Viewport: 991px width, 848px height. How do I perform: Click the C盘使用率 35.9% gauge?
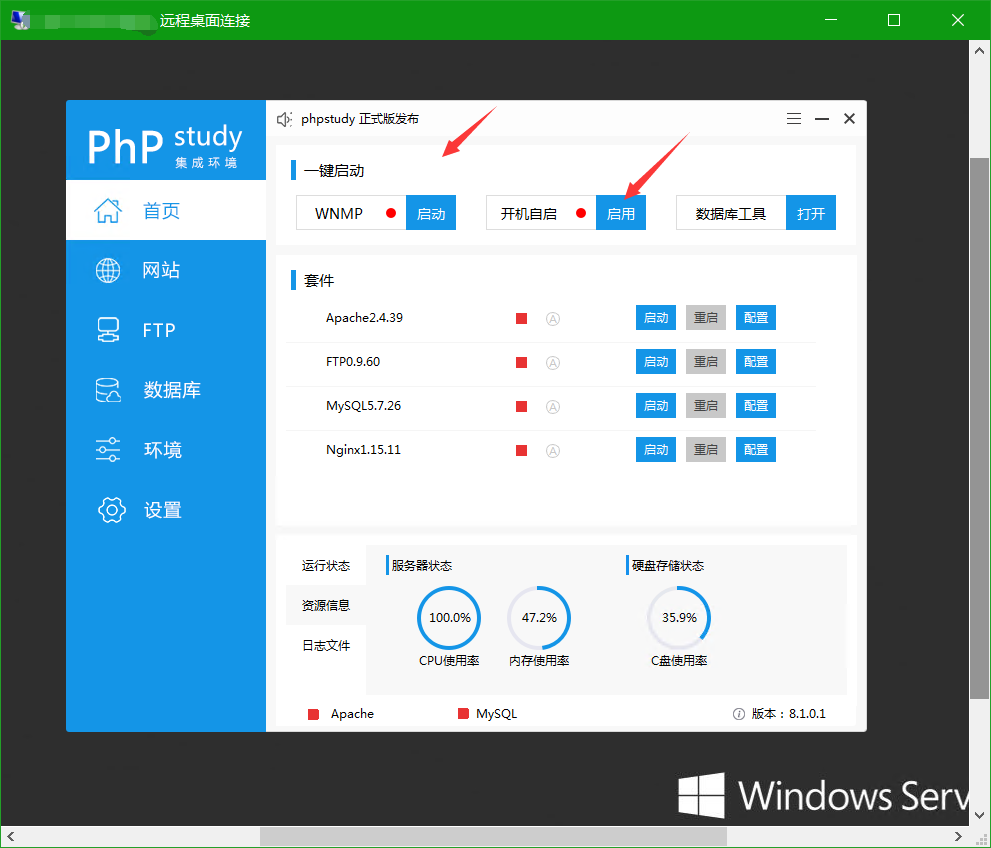[x=679, y=618]
